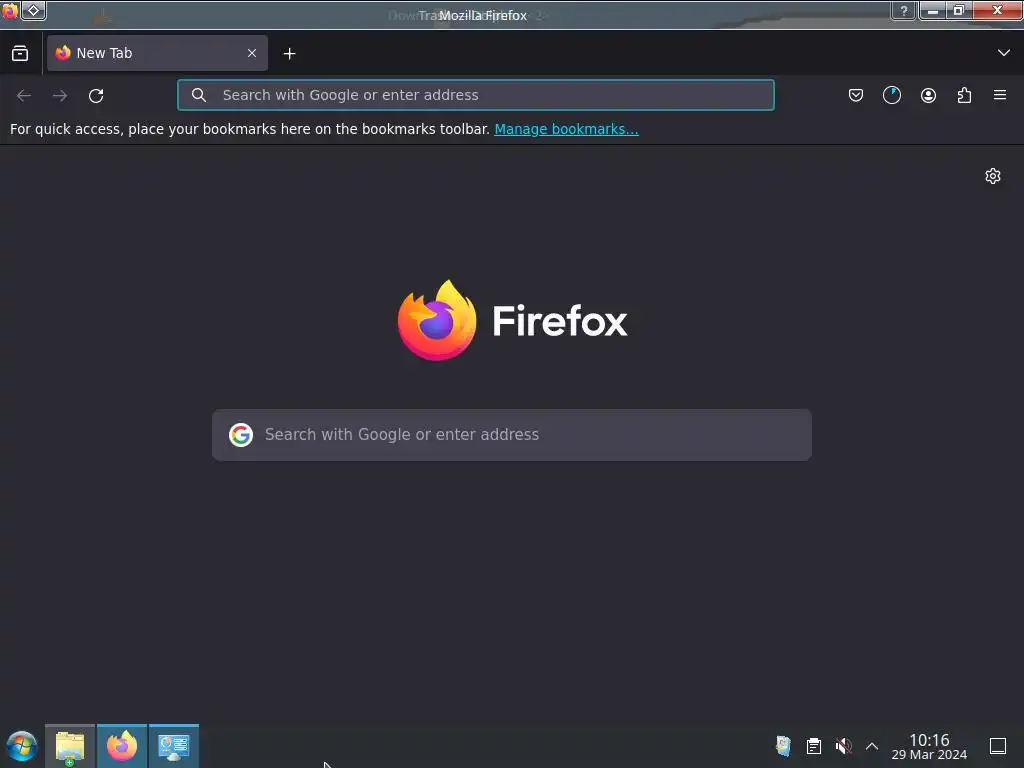
Task: Go forward one page
Action: point(60,95)
